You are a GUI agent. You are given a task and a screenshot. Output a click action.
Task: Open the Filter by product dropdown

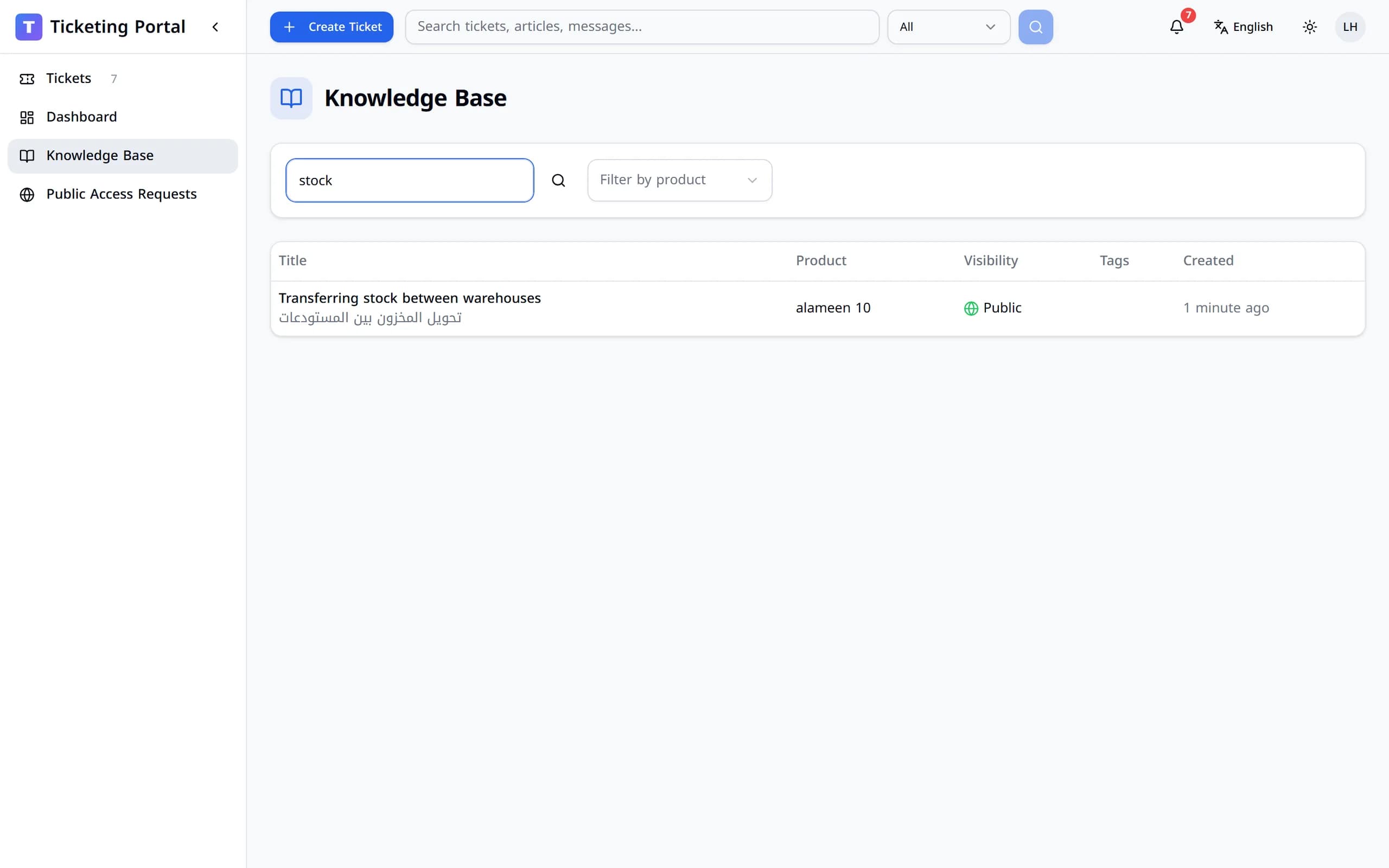coord(679,180)
